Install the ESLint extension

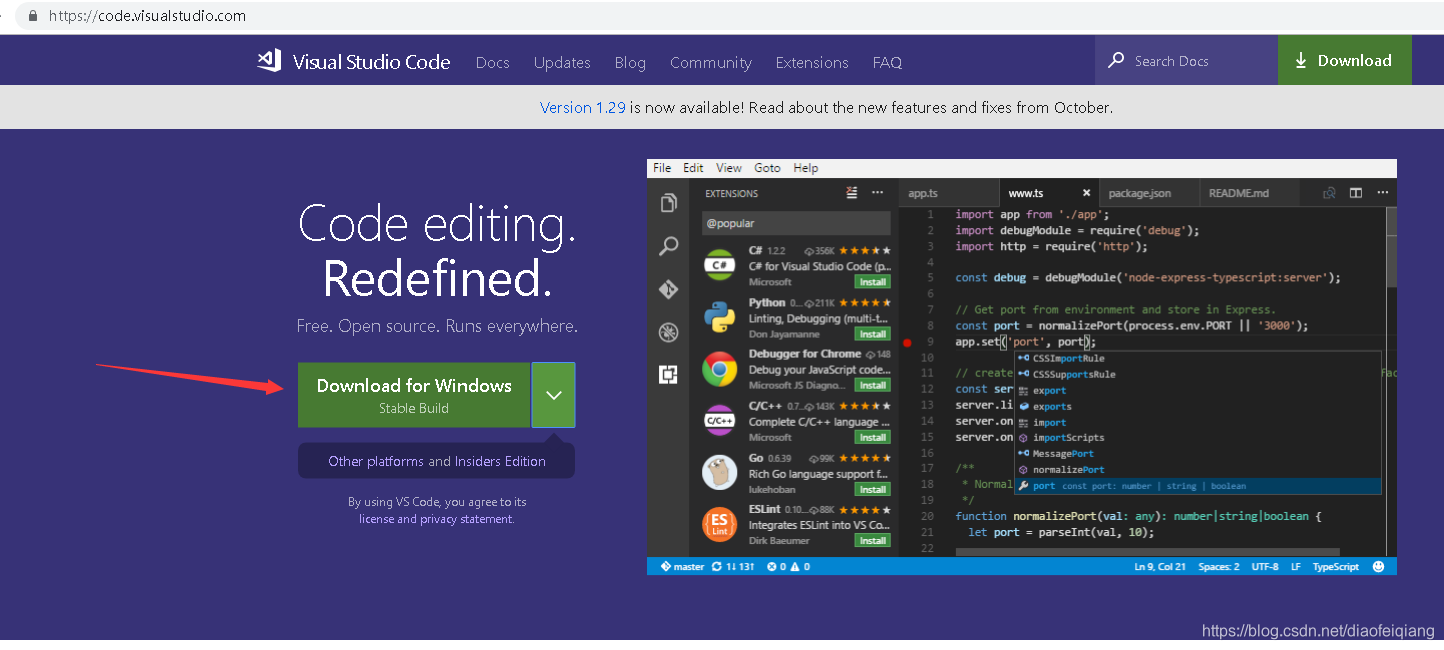872,540
